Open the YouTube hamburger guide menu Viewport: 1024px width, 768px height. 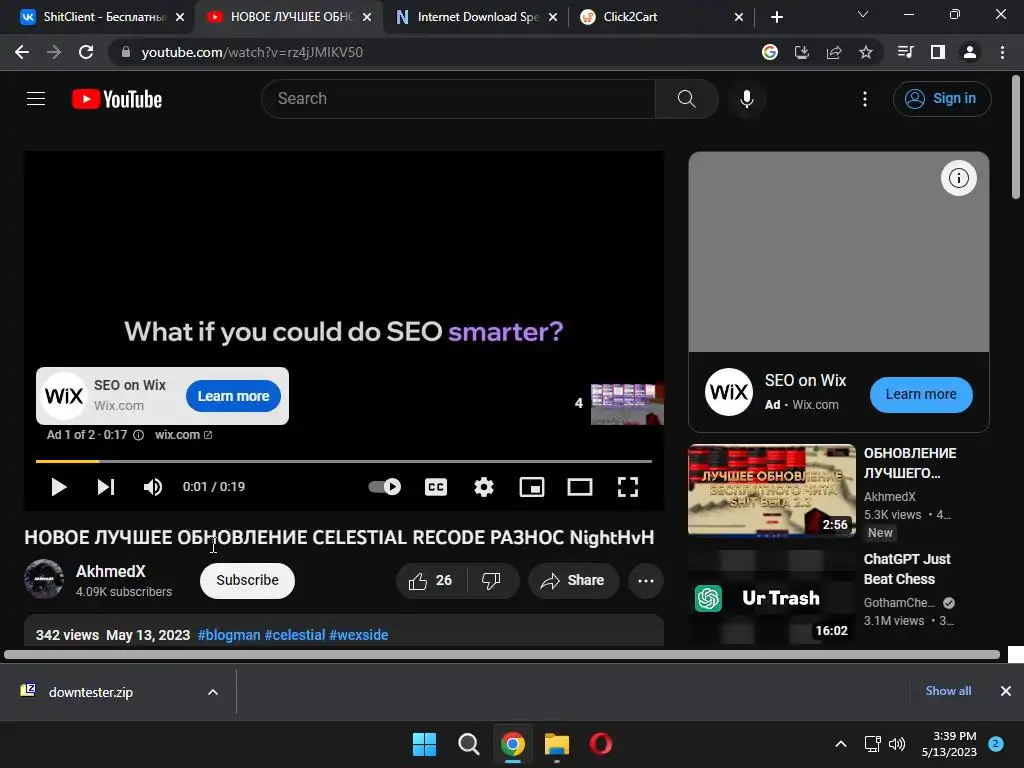click(36, 99)
